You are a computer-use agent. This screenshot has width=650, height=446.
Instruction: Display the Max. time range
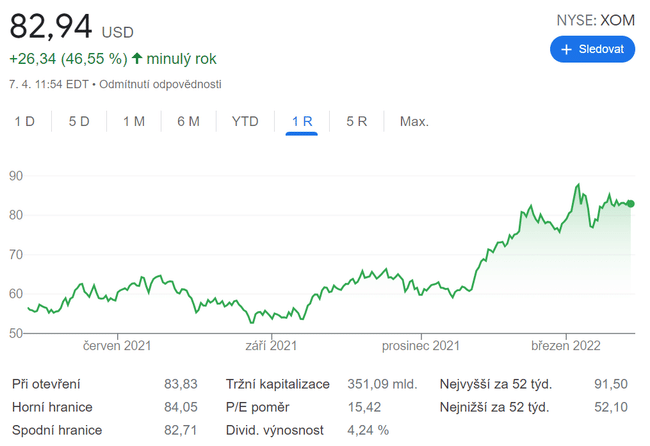[414, 121]
